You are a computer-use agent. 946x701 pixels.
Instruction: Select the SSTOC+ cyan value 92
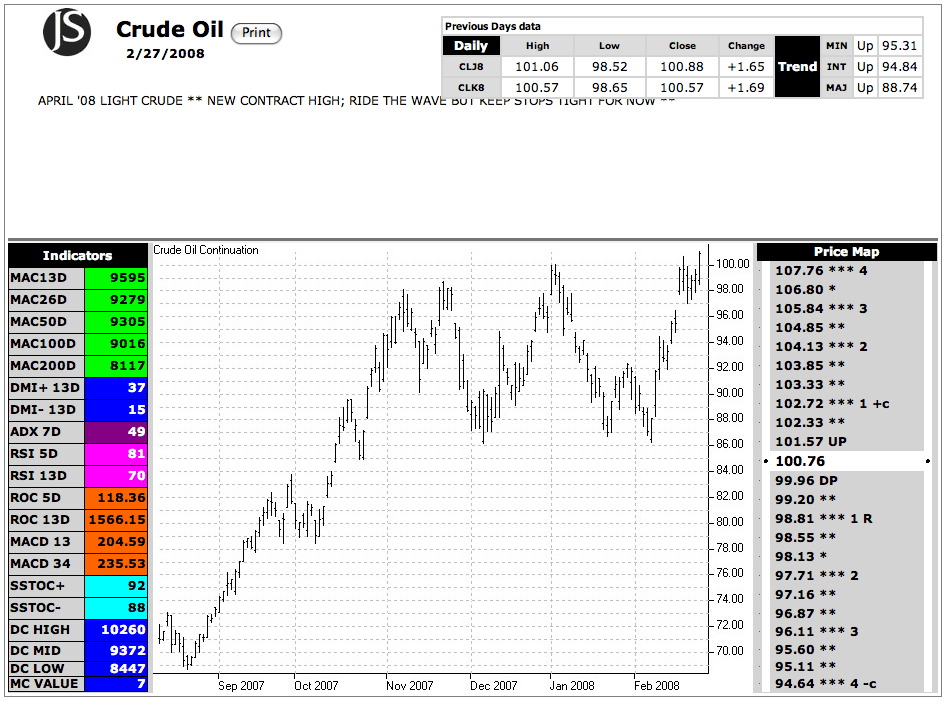[x=117, y=586]
